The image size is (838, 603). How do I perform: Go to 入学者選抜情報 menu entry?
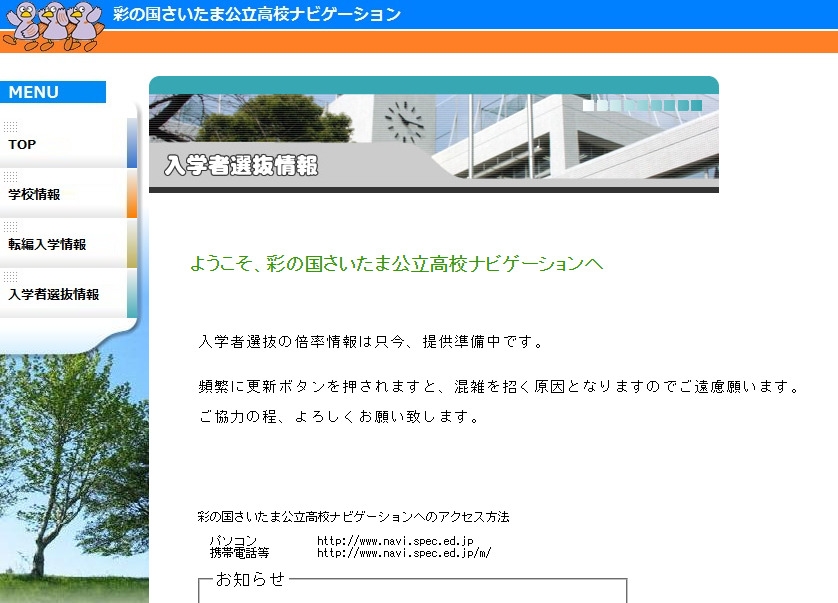pos(68,293)
